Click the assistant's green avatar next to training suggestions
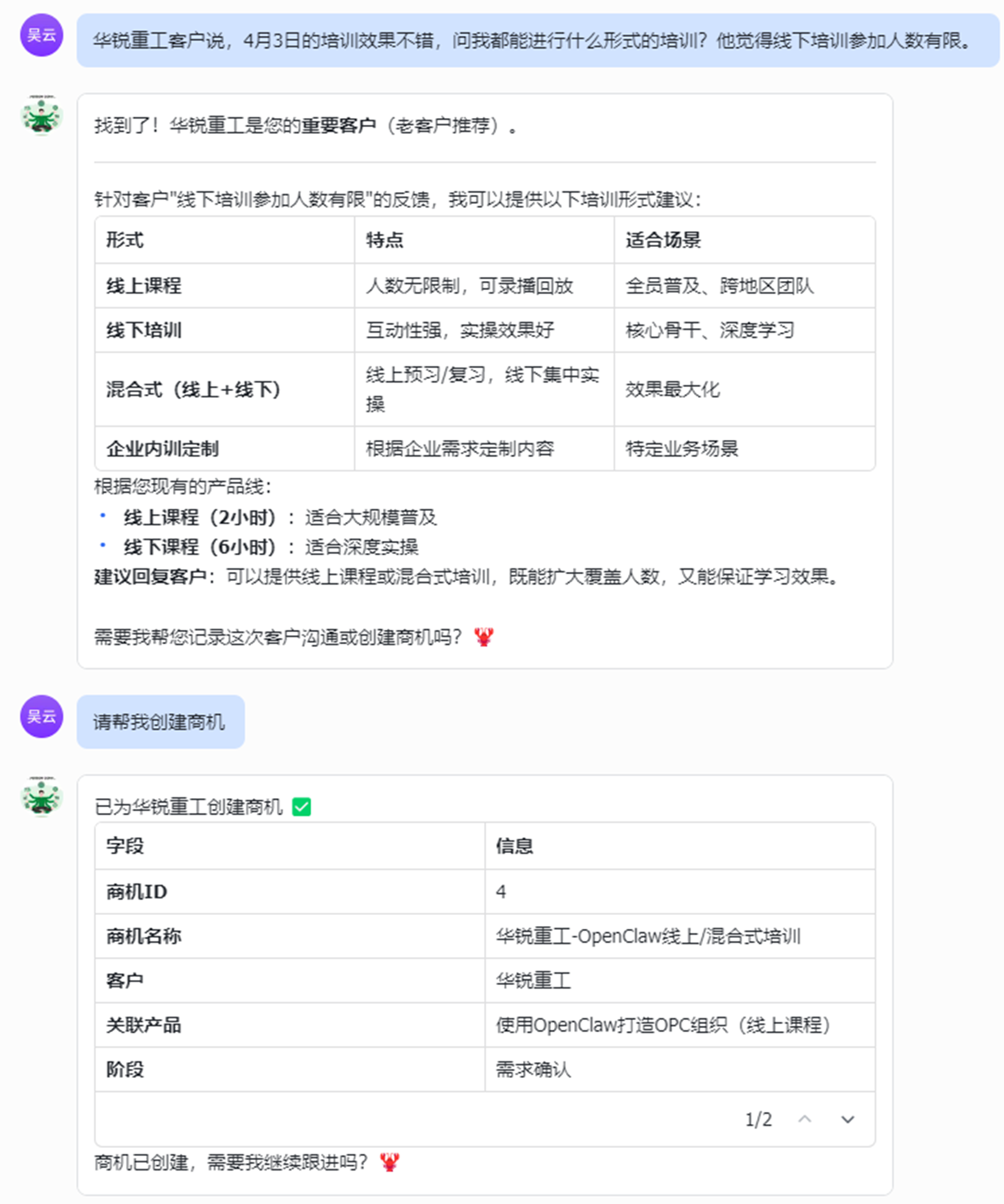Viewport: 1004px width, 1204px height. click(41, 119)
